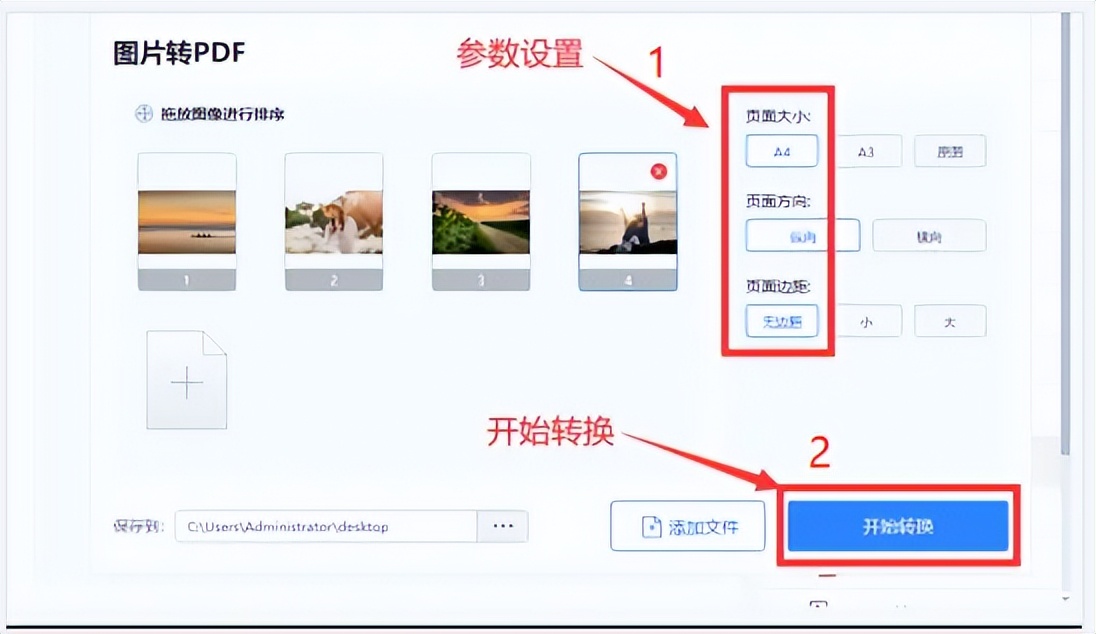This screenshot has height=634, width=1096.
Task: Choose large page margin
Action: tap(950, 322)
